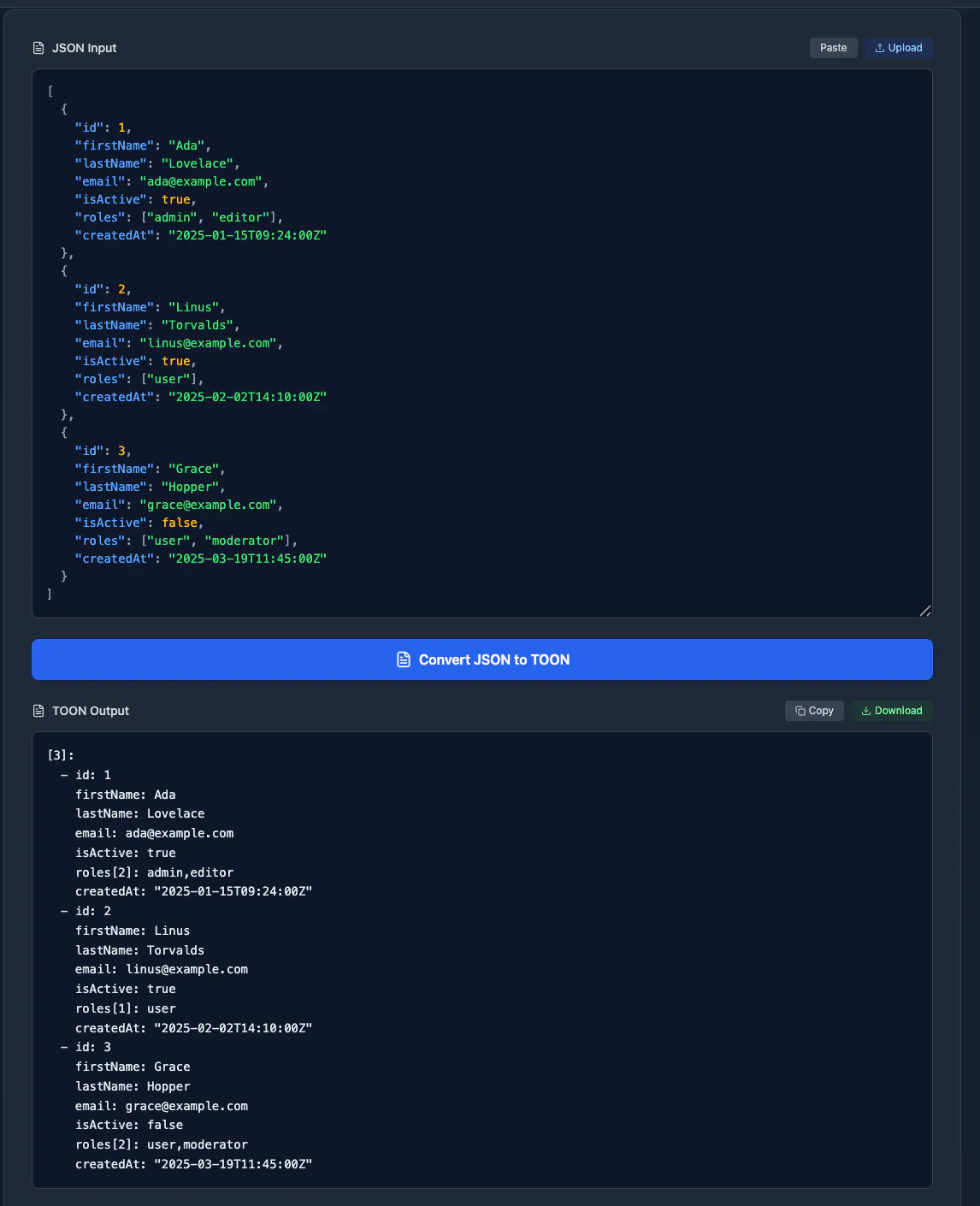The width and height of the screenshot is (980, 1206).
Task: Click "linus@example.com" in JSON input
Action: [208, 343]
